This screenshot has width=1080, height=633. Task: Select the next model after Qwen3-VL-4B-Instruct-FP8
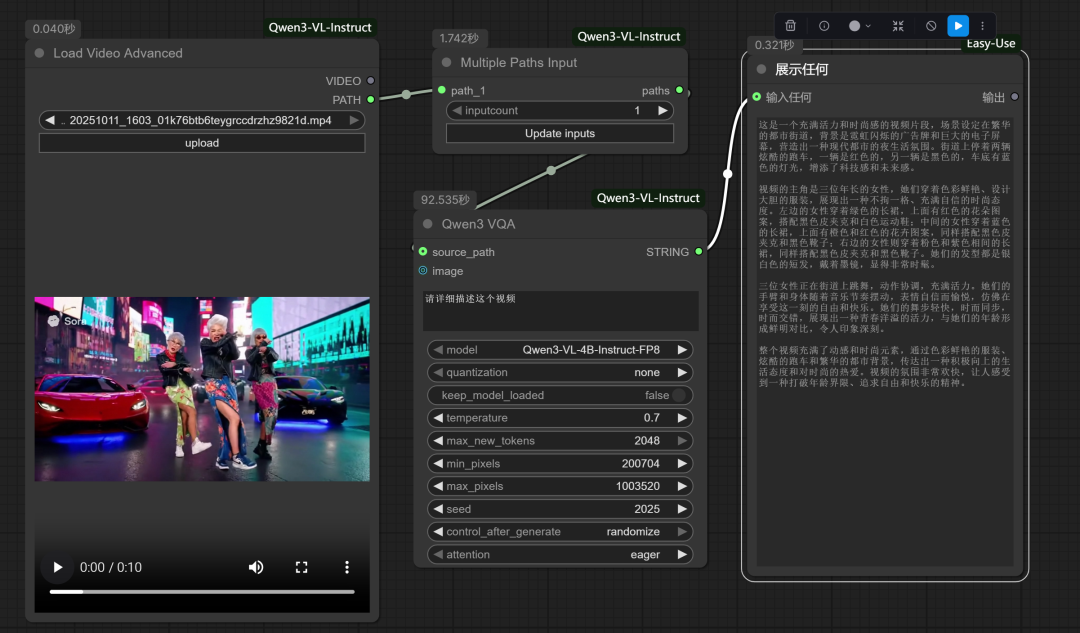(x=683, y=350)
